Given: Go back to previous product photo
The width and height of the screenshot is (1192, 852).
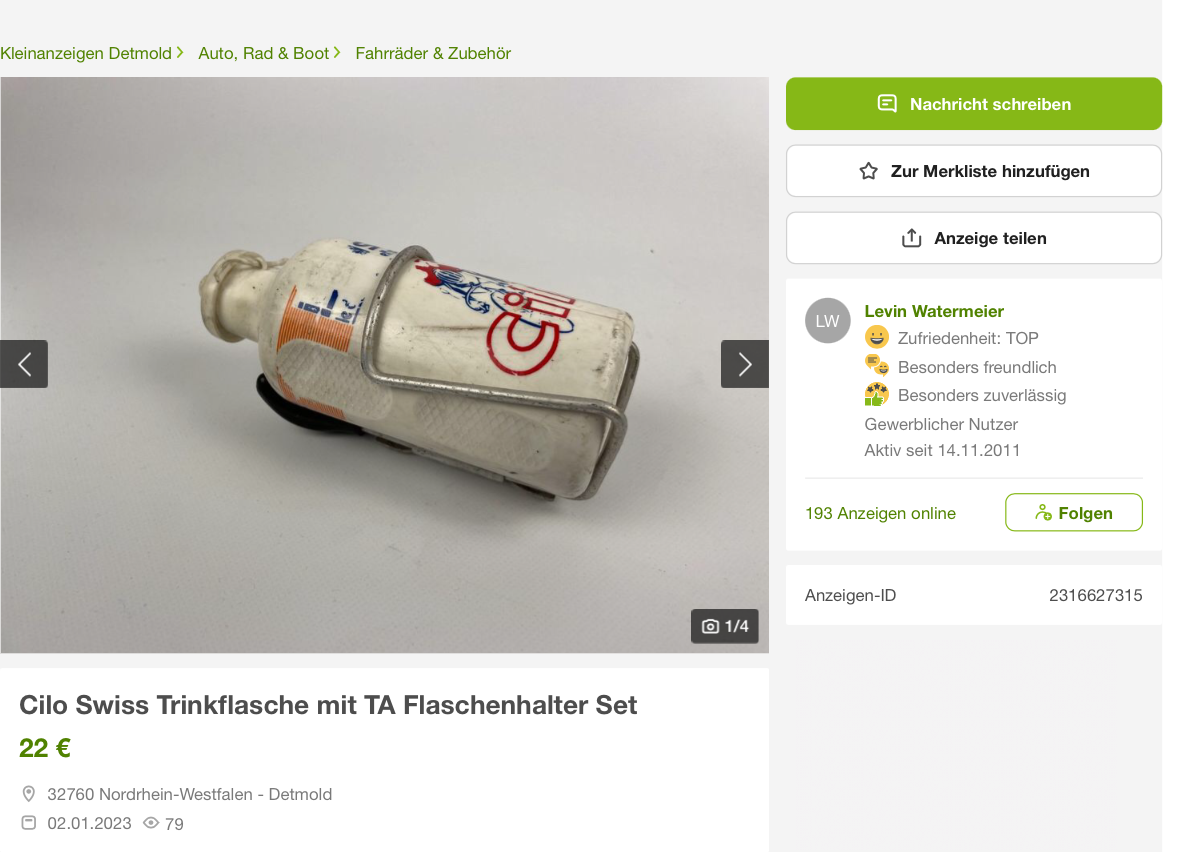Looking at the screenshot, I should [x=24, y=364].
